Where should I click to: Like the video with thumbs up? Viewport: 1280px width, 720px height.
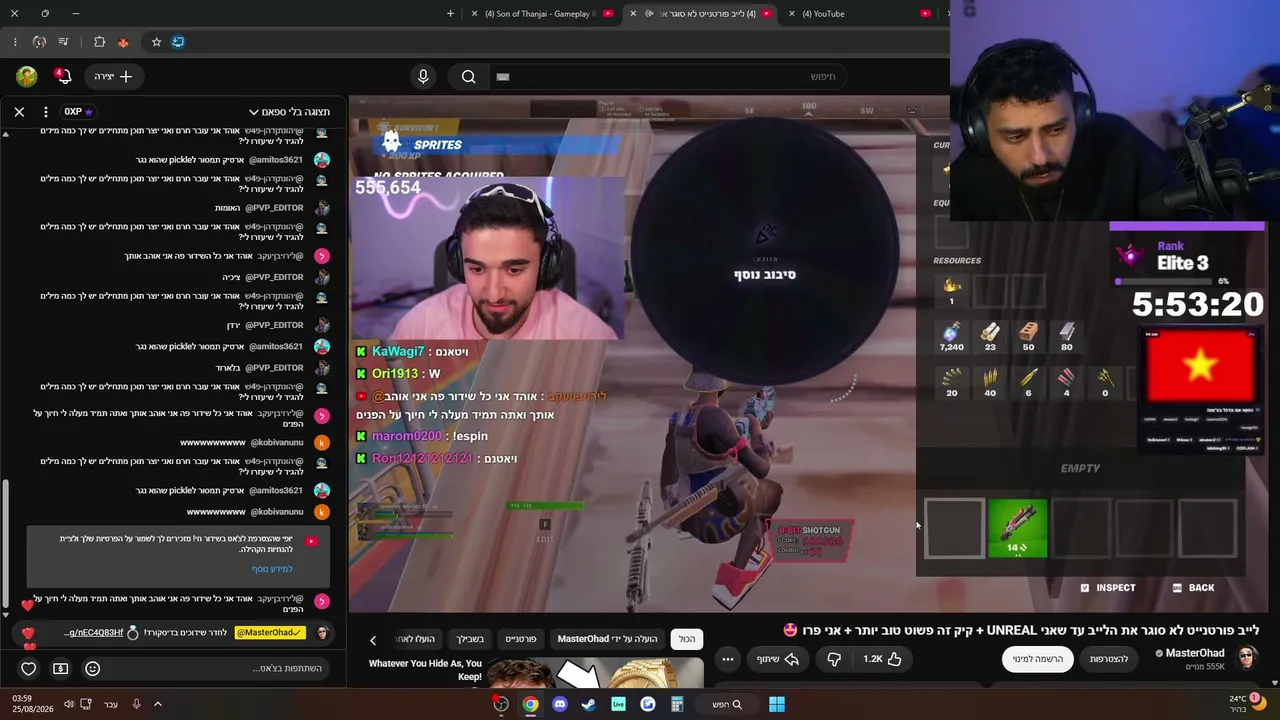[883, 659]
